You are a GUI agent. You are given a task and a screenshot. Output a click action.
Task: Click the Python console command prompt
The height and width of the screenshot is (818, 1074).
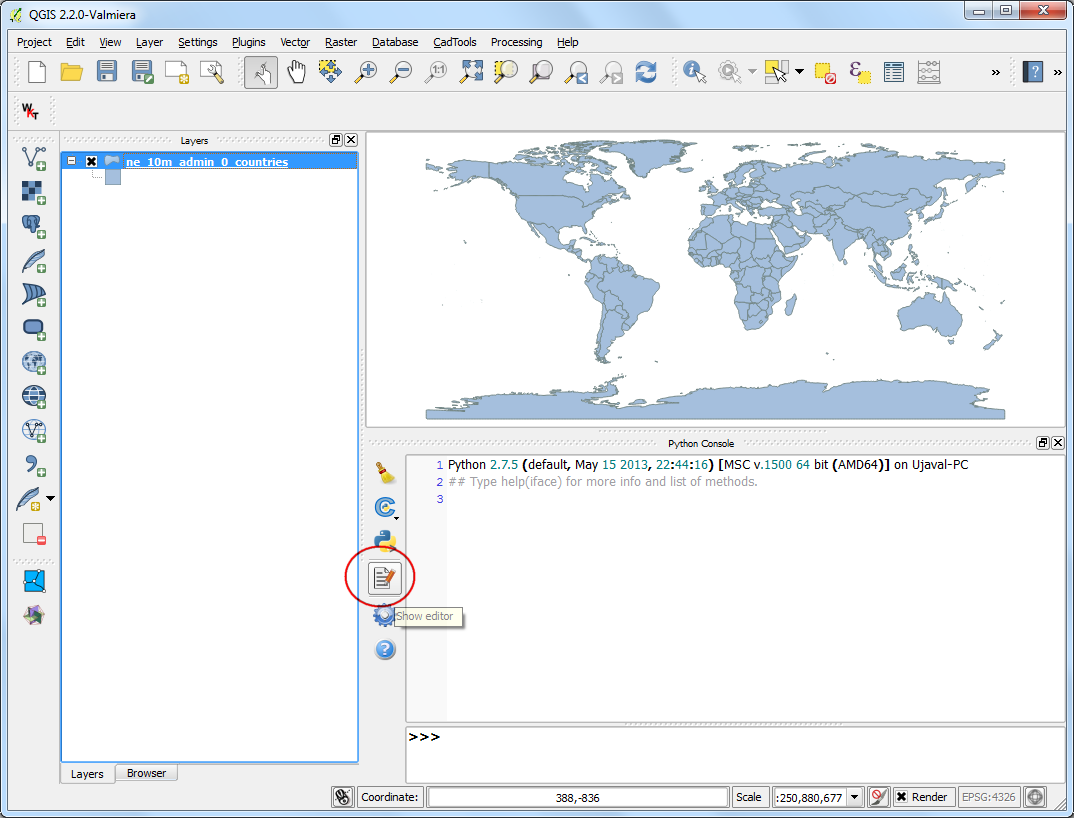[x=735, y=754]
